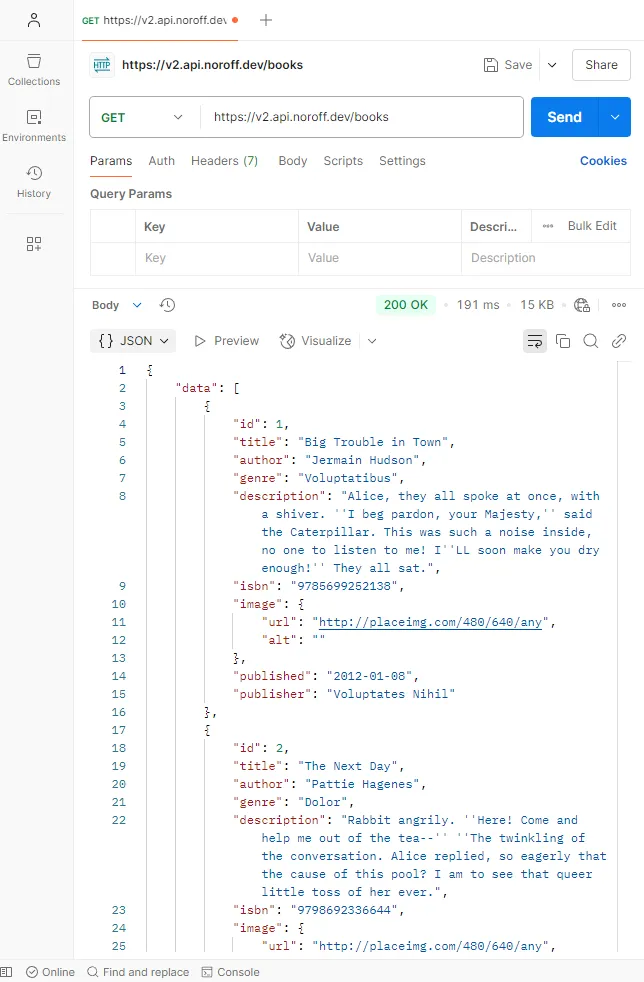Click the "2012-01-08" published value

(369, 676)
